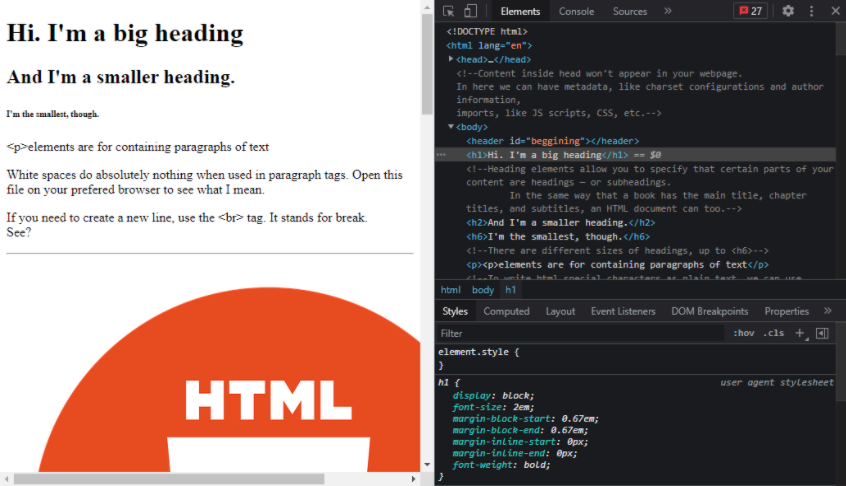Open the Styles pane tab
846x486 pixels.
tap(455, 311)
